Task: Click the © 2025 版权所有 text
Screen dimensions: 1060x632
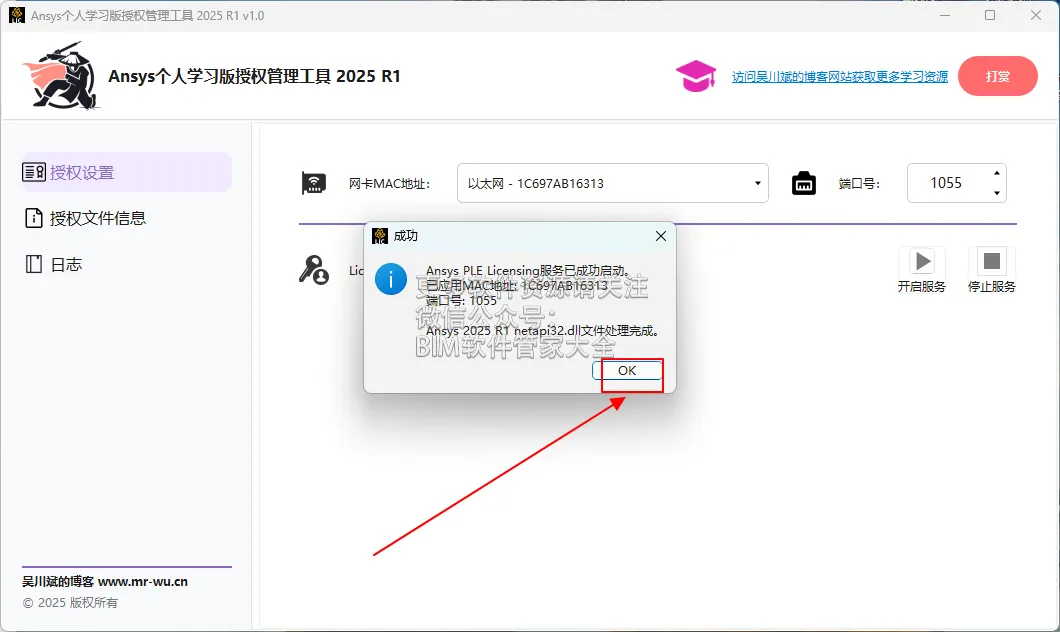Action: click(70, 602)
